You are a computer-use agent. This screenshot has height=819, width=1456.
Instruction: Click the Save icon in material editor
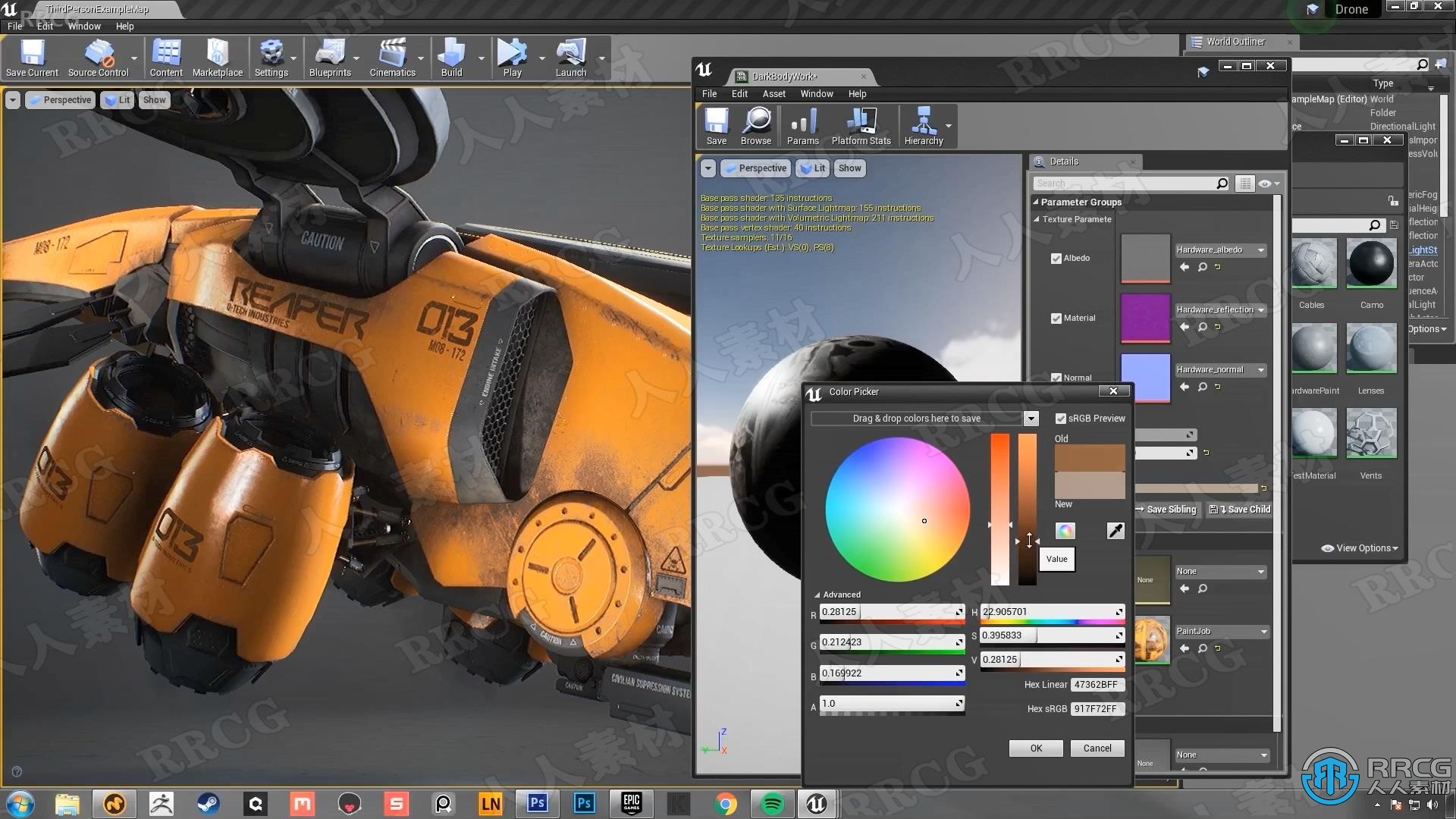point(715,124)
